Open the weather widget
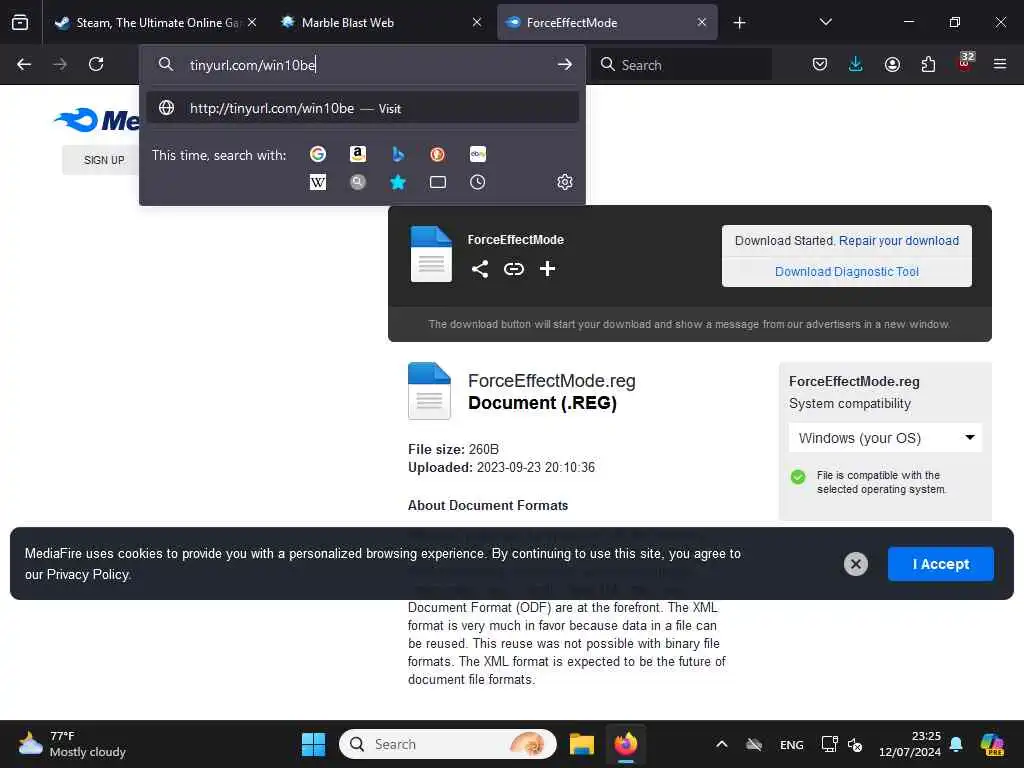1024x768 pixels. [x=72, y=744]
